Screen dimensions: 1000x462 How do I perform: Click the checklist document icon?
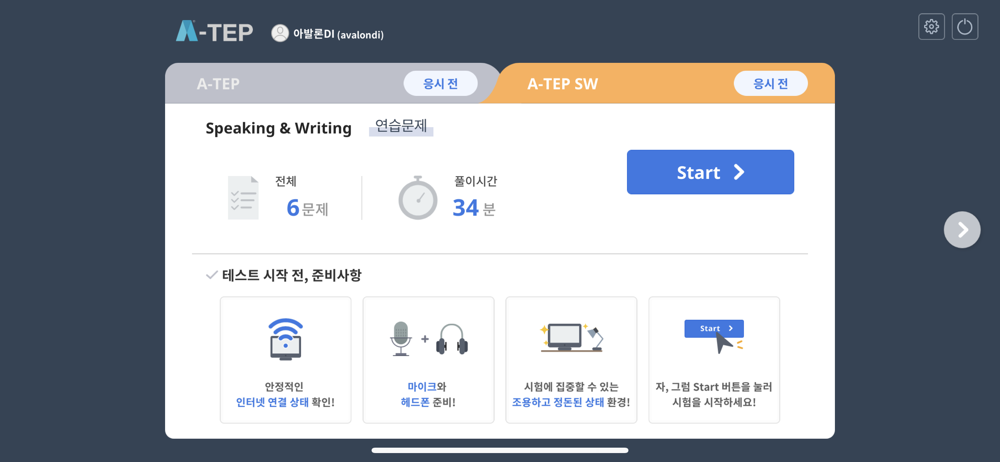click(x=243, y=198)
